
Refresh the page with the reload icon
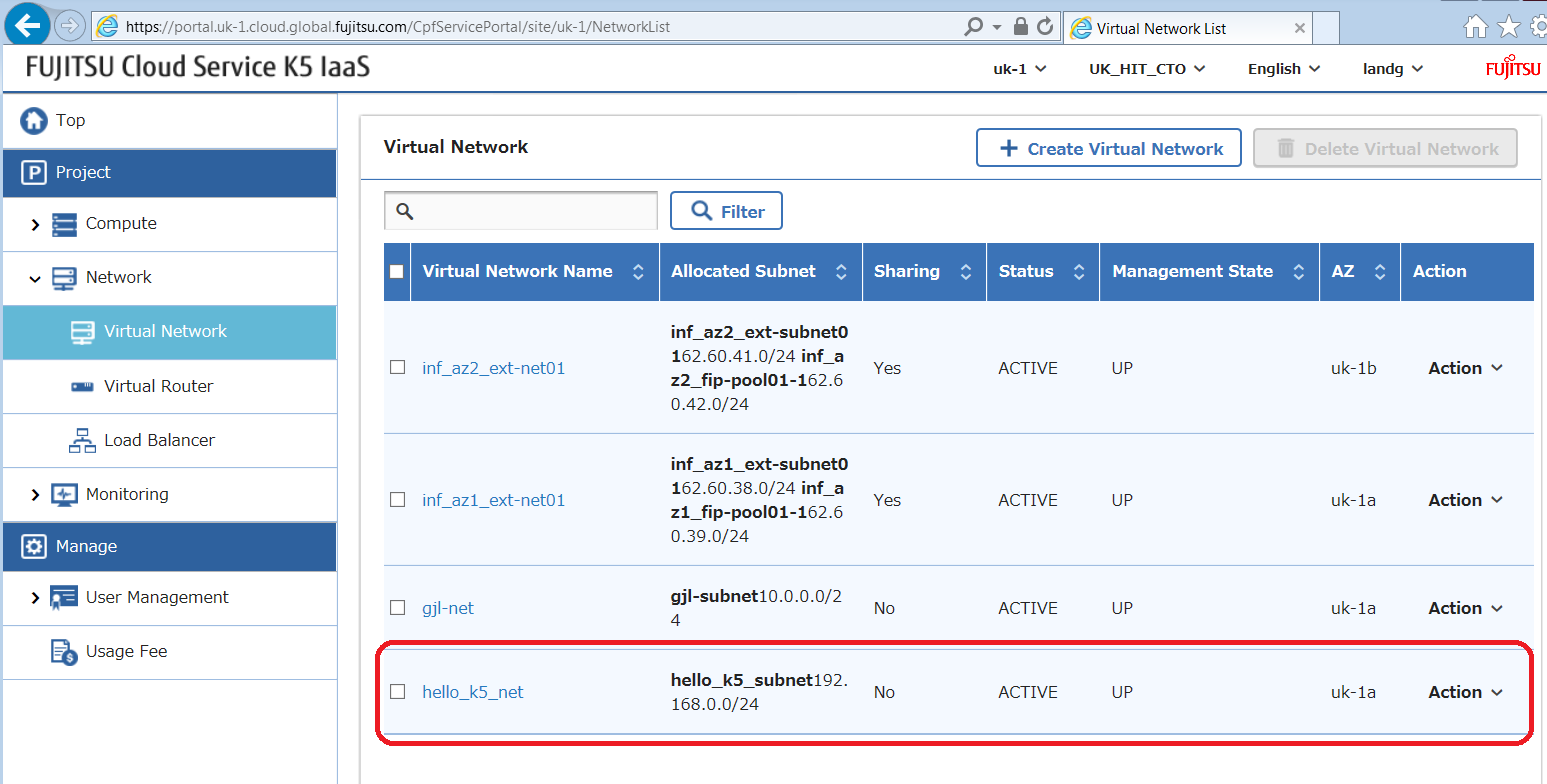tap(1045, 27)
